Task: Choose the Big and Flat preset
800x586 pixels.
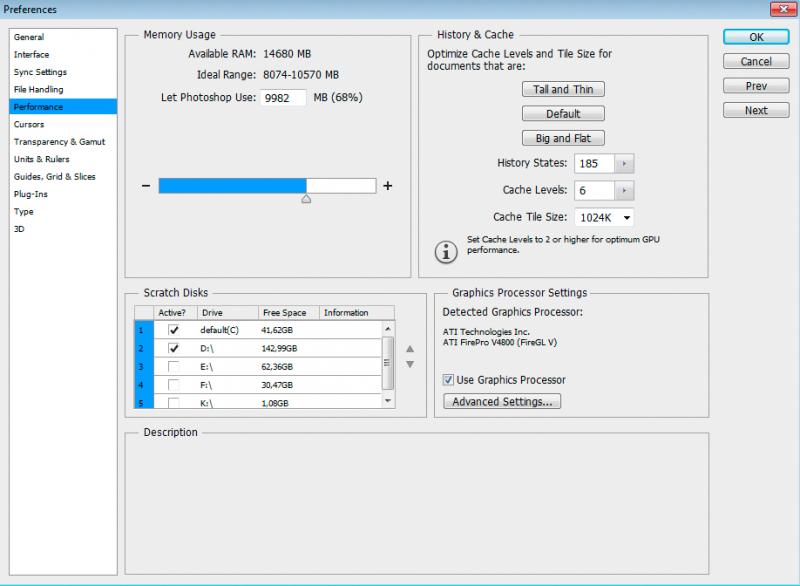Action: 563,138
